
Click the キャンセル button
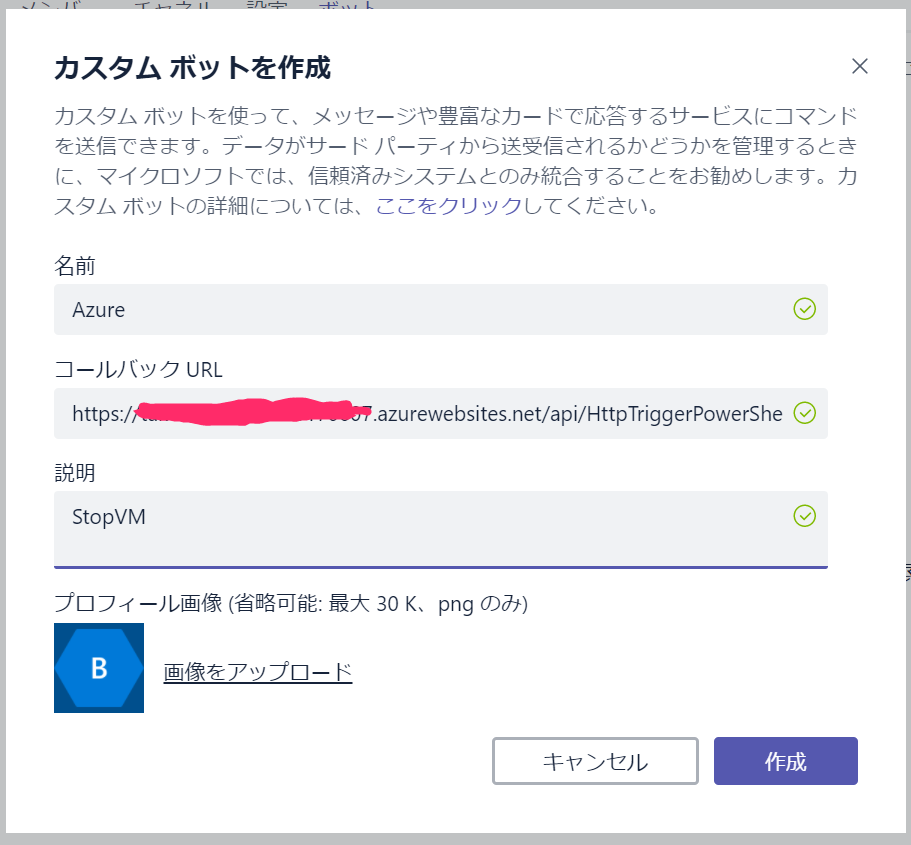(594, 761)
